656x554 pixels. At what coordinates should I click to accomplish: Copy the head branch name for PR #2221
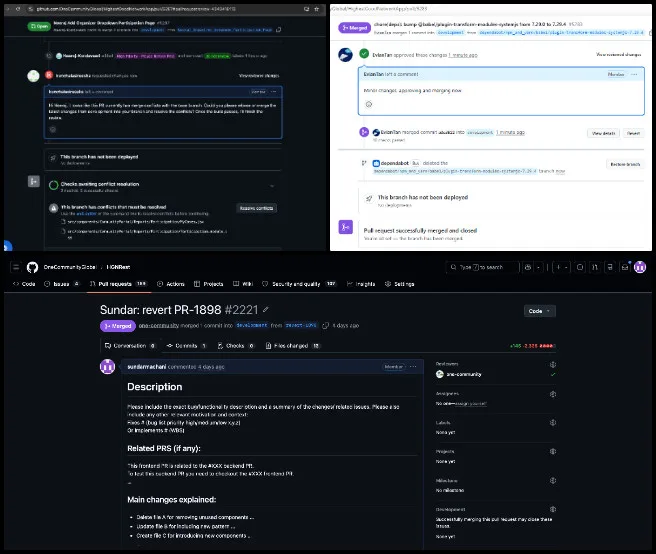[x=325, y=325]
